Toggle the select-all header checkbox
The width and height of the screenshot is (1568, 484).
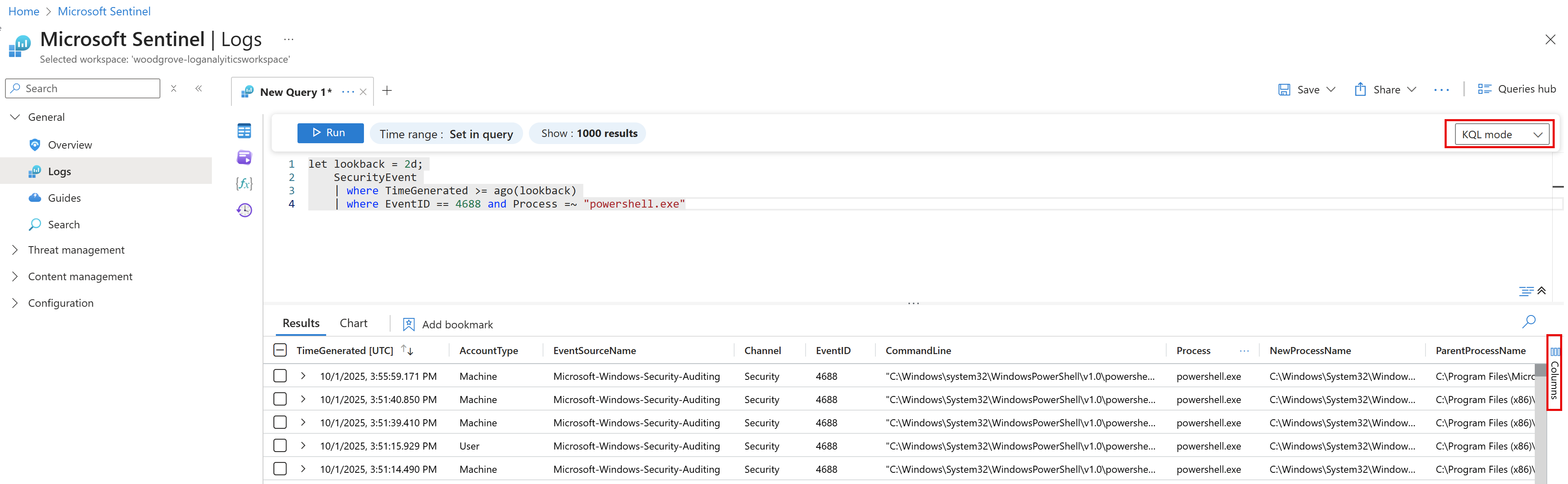coord(280,350)
